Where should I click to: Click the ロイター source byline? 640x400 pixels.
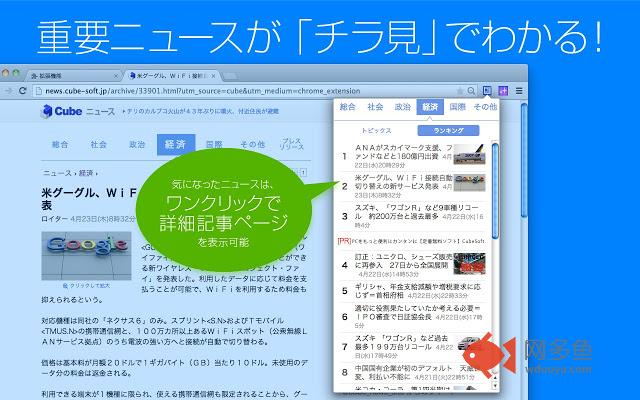(x=54, y=219)
